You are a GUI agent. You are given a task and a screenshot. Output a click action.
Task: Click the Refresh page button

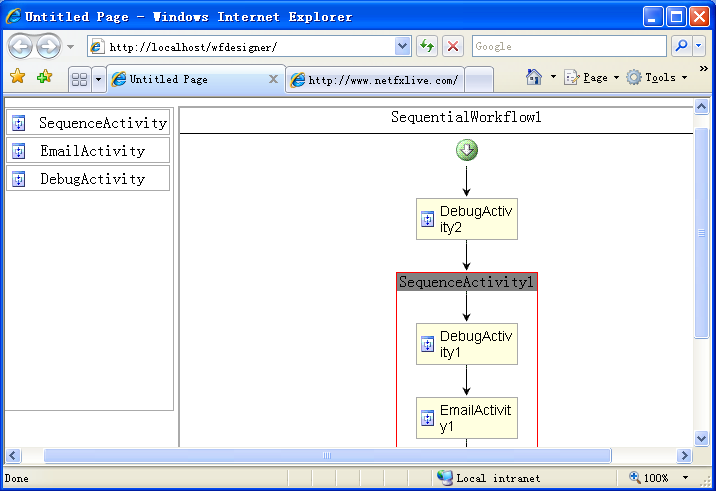pyautogui.click(x=427, y=46)
